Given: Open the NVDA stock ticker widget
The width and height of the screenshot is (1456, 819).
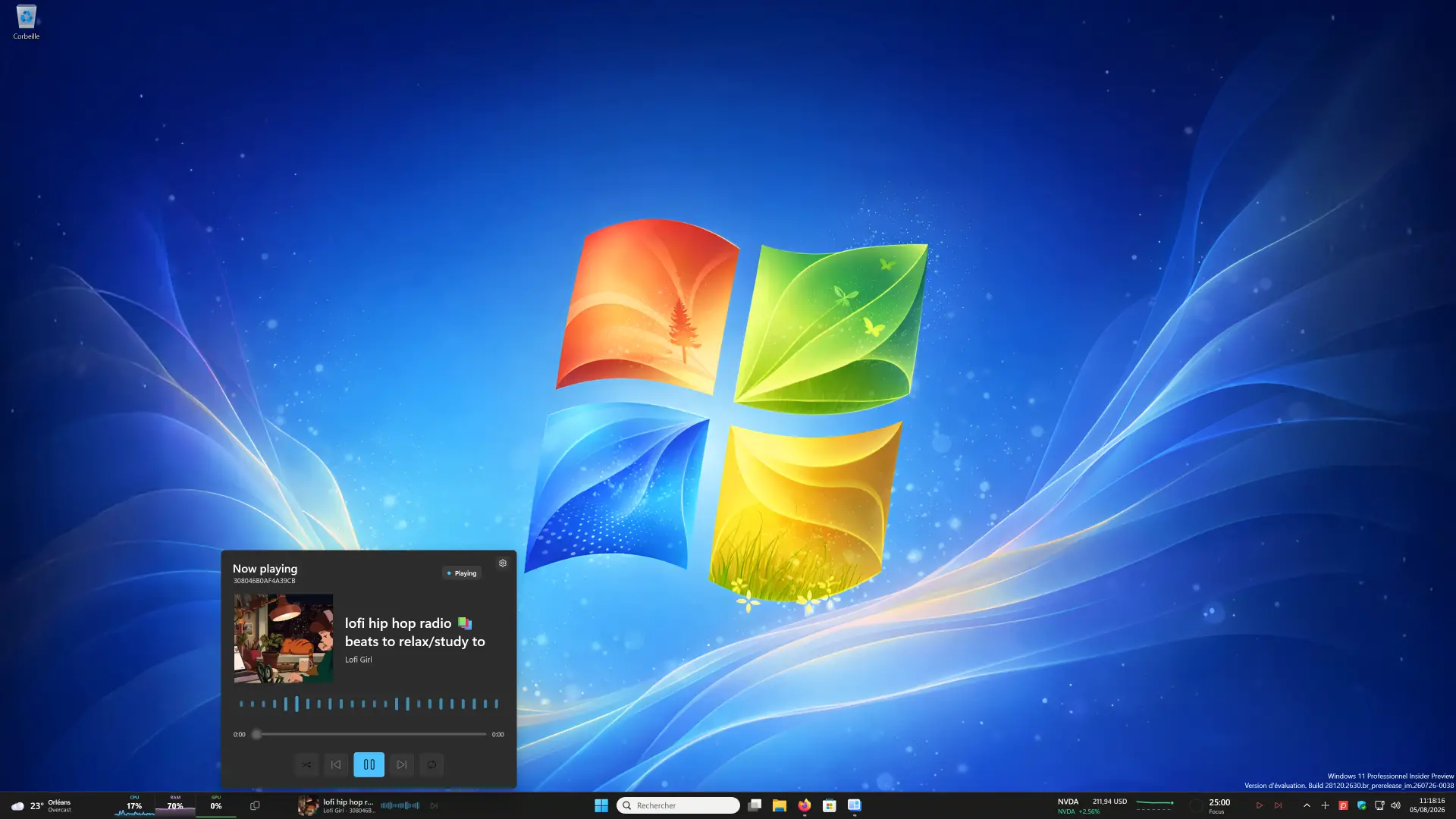Looking at the screenshot, I should pos(1115,805).
